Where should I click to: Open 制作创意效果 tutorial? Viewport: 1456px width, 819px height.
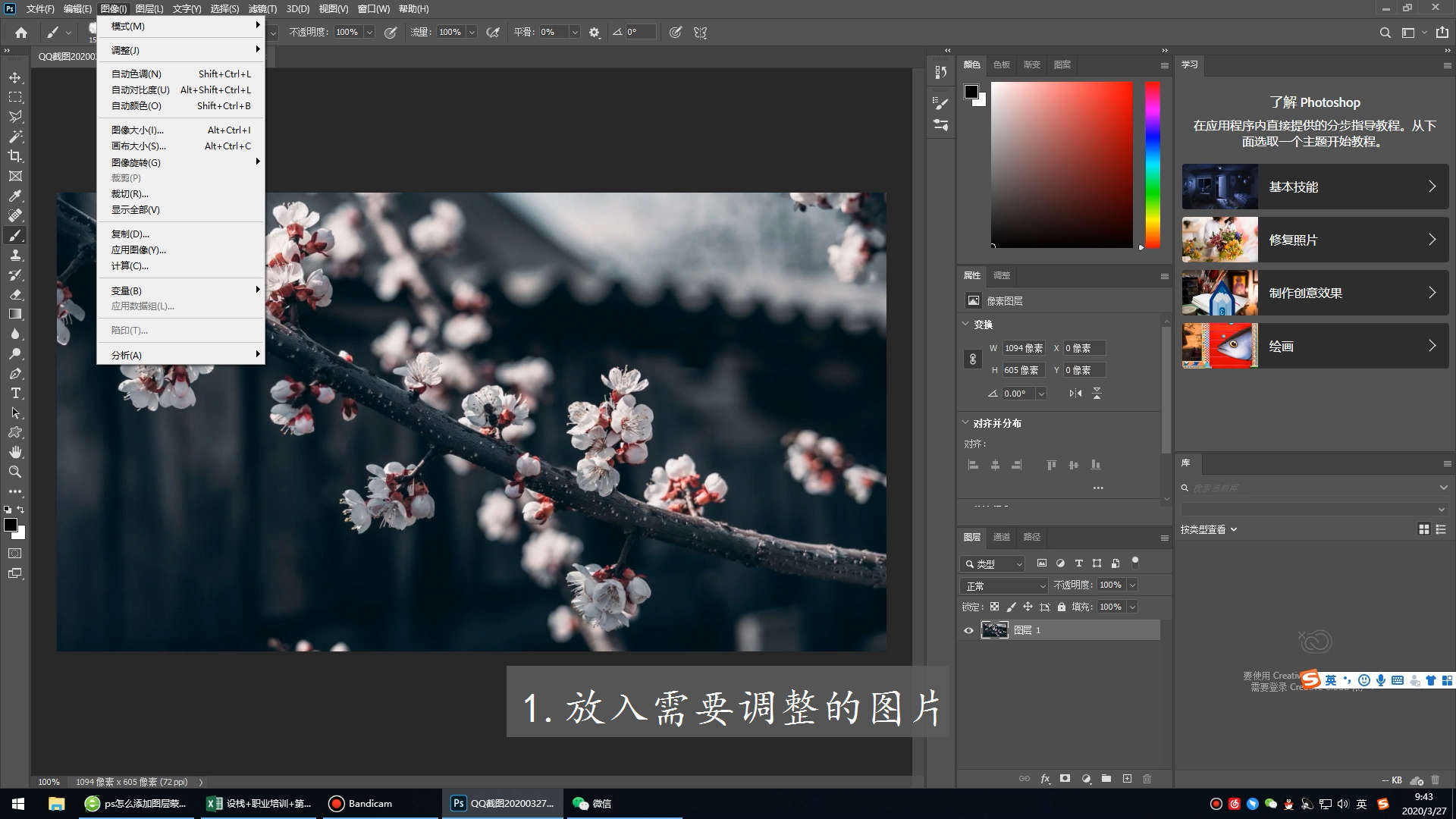pos(1315,293)
